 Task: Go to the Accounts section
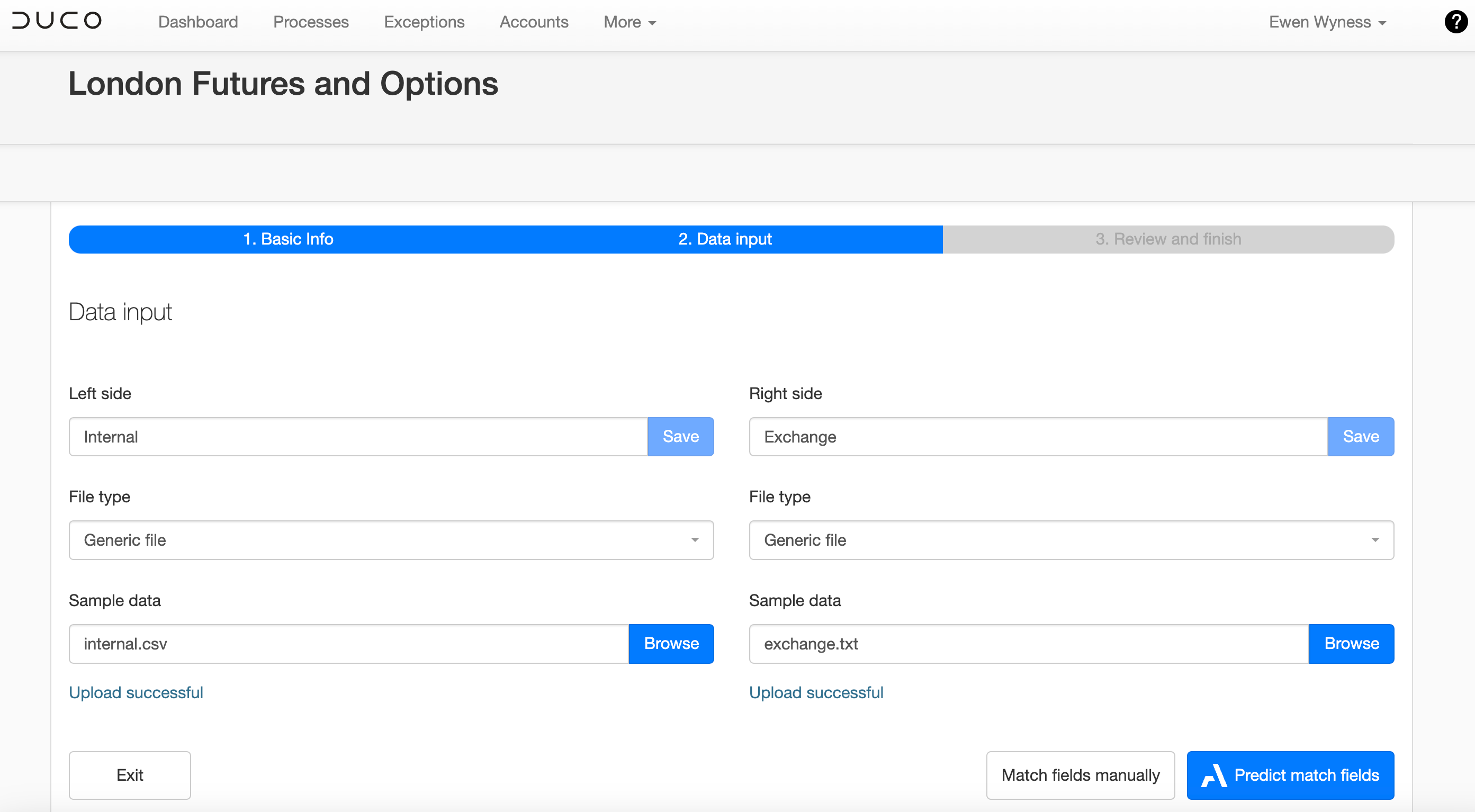click(534, 22)
